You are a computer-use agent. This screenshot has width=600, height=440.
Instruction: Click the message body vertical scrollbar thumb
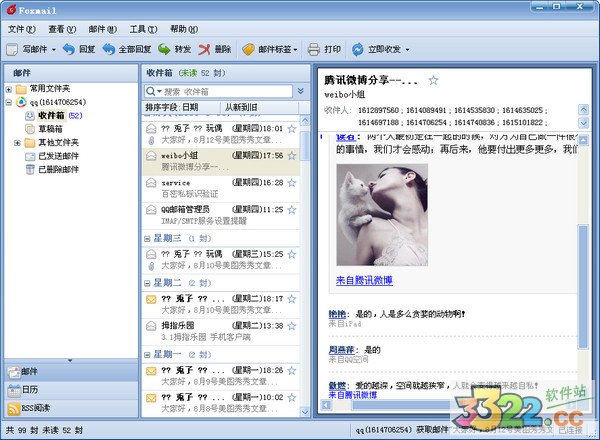[x=583, y=287]
